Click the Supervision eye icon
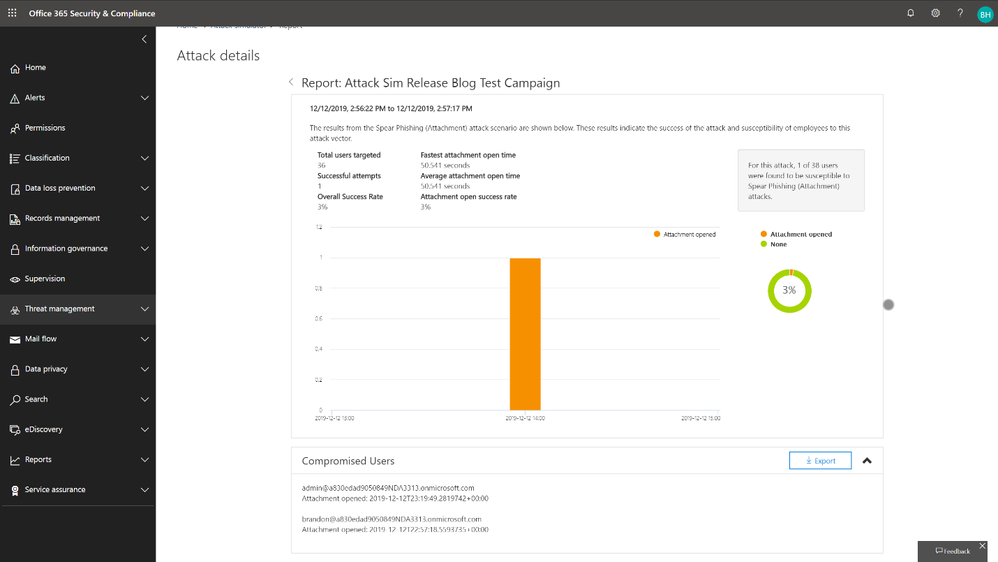Image resolution: width=998 pixels, height=562 pixels. (15, 279)
